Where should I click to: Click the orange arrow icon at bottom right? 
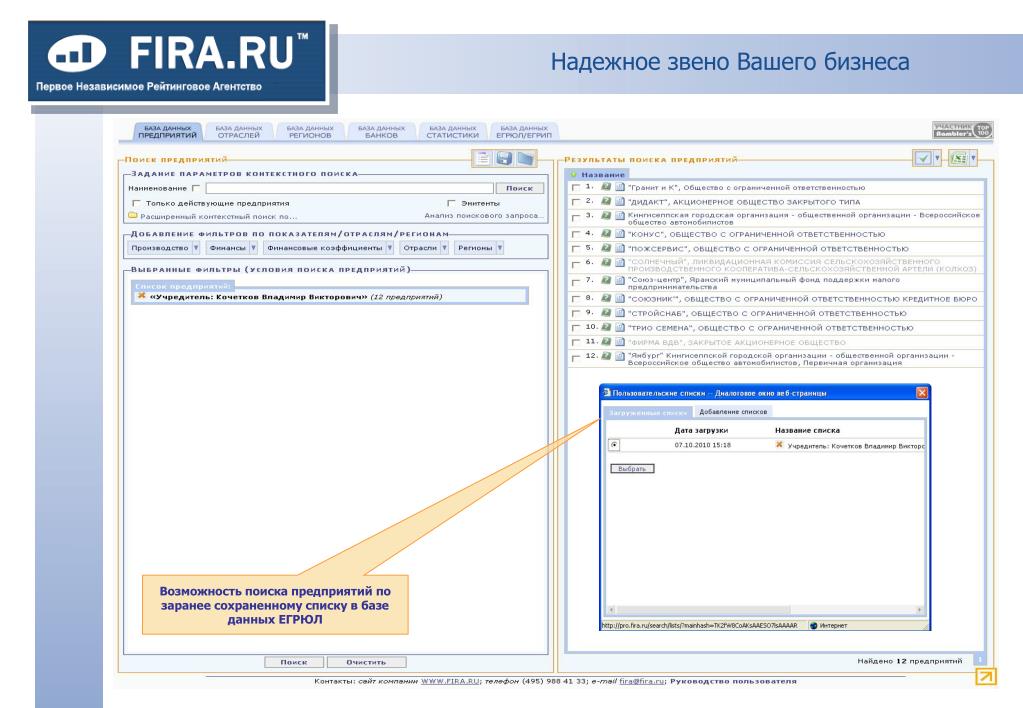(986, 676)
